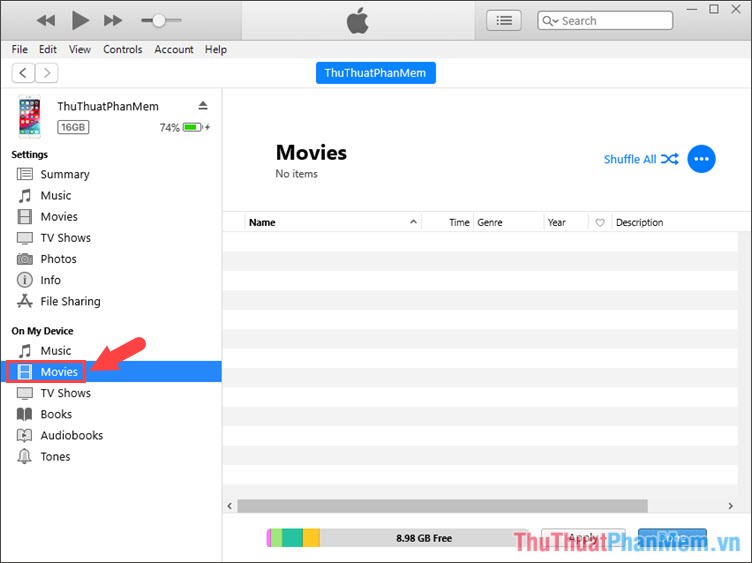The image size is (752, 563).
Task: Eject the ThuThuatPhanMem device
Action: [x=203, y=106]
